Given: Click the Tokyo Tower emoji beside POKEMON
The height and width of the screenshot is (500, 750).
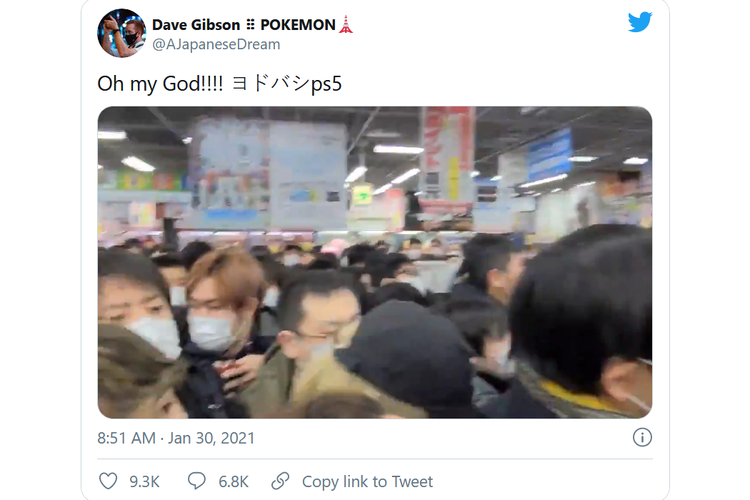Looking at the screenshot, I should click(x=345, y=24).
